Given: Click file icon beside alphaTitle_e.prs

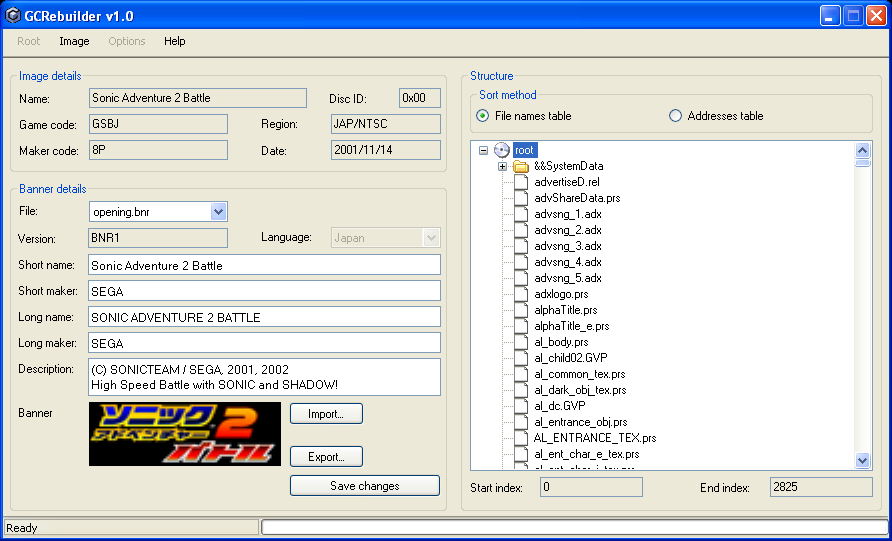Looking at the screenshot, I should coord(521,326).
